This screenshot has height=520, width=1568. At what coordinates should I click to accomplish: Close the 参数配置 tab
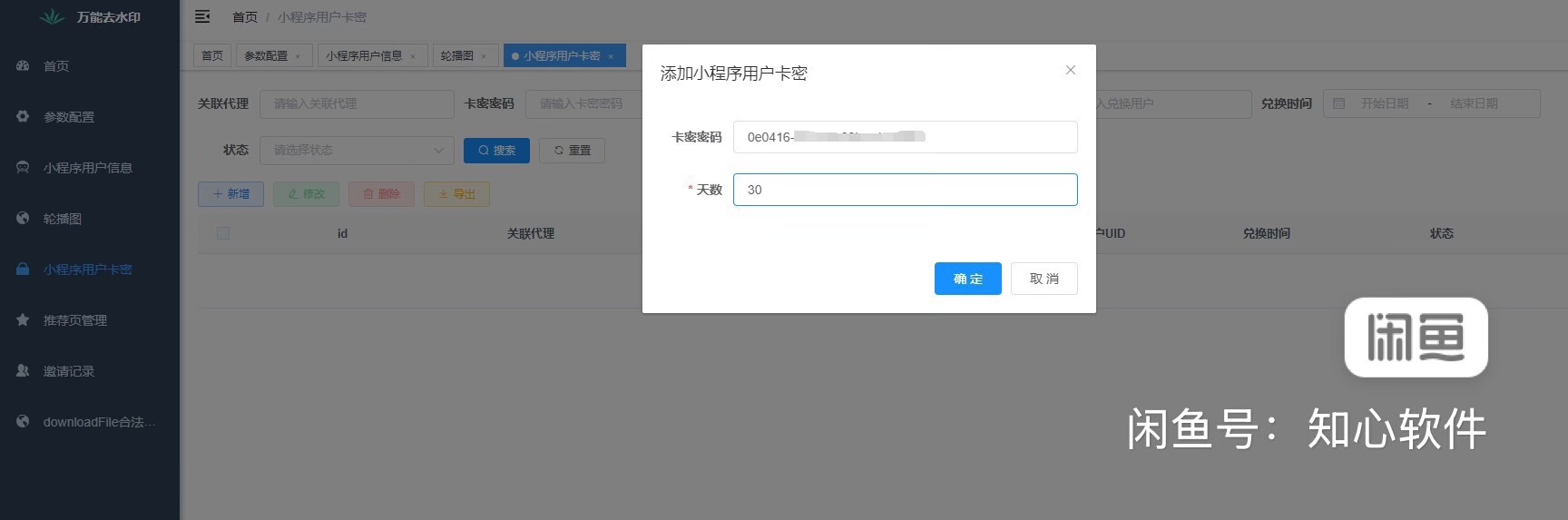click(x=298, y=56)
